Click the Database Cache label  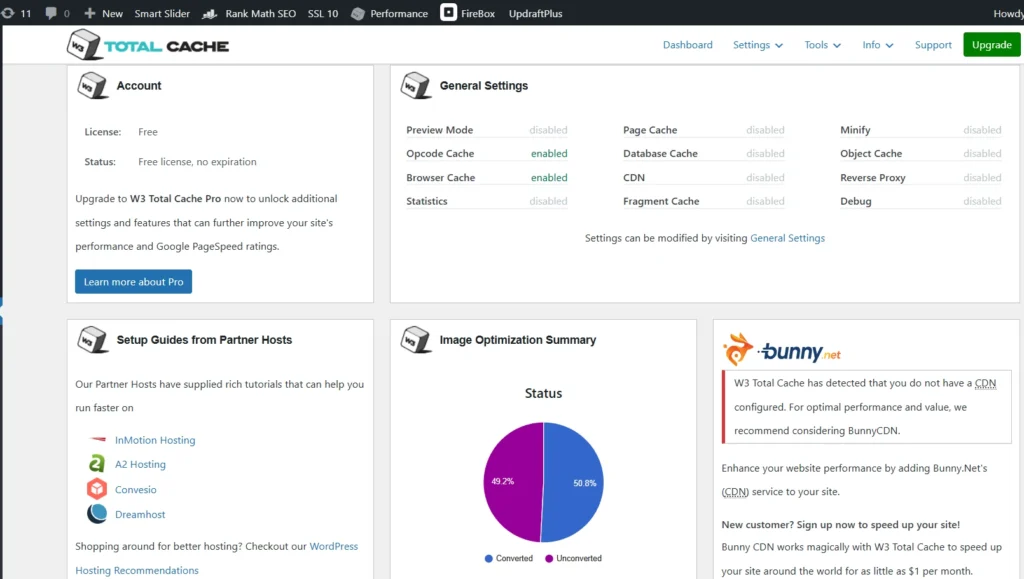pos(660,153)
